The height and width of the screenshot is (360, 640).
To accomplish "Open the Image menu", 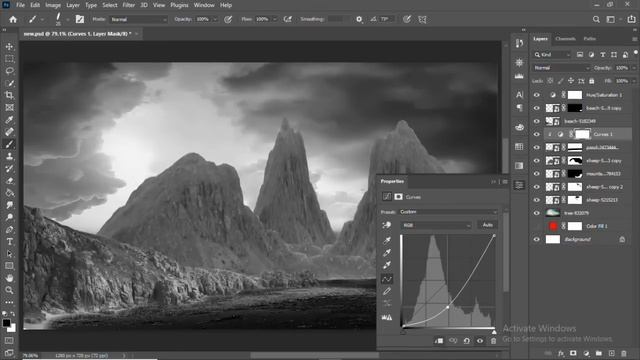I will click(x=53, y=5).
